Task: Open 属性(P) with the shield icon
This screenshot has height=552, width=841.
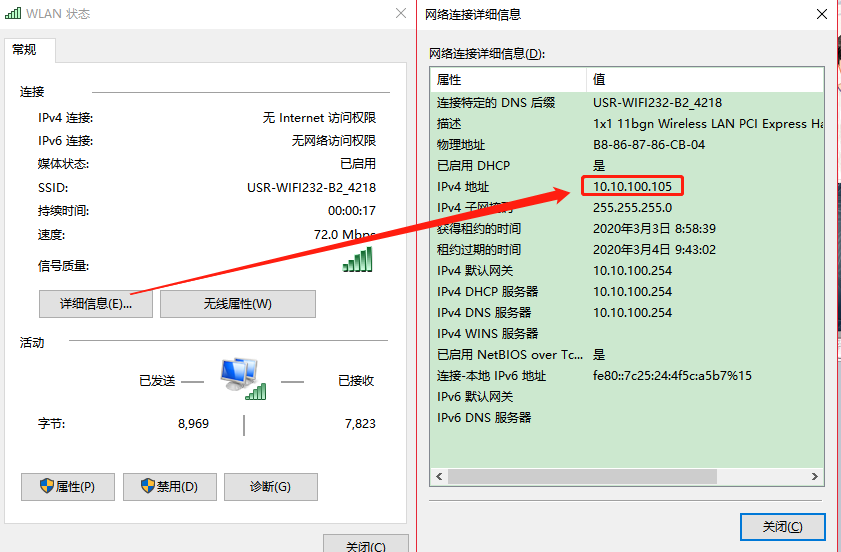Action: pos(68,487)
